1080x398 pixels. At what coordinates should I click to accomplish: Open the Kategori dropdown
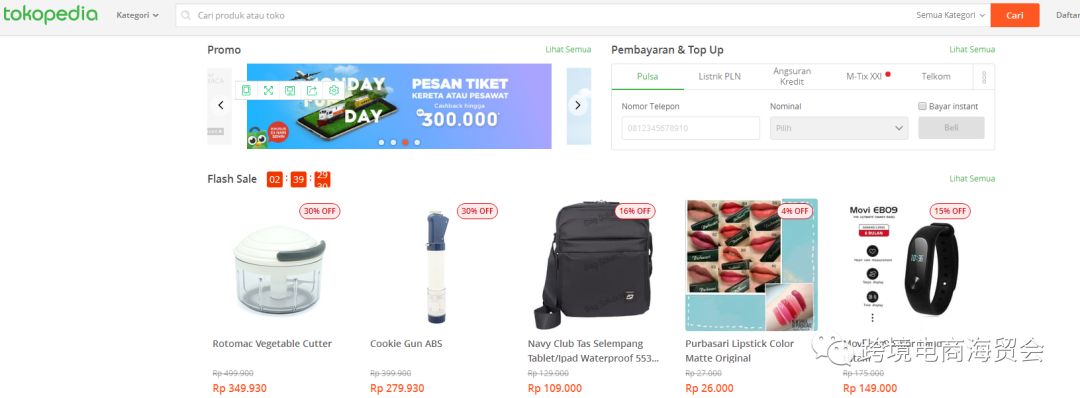(x=137, y=15)
